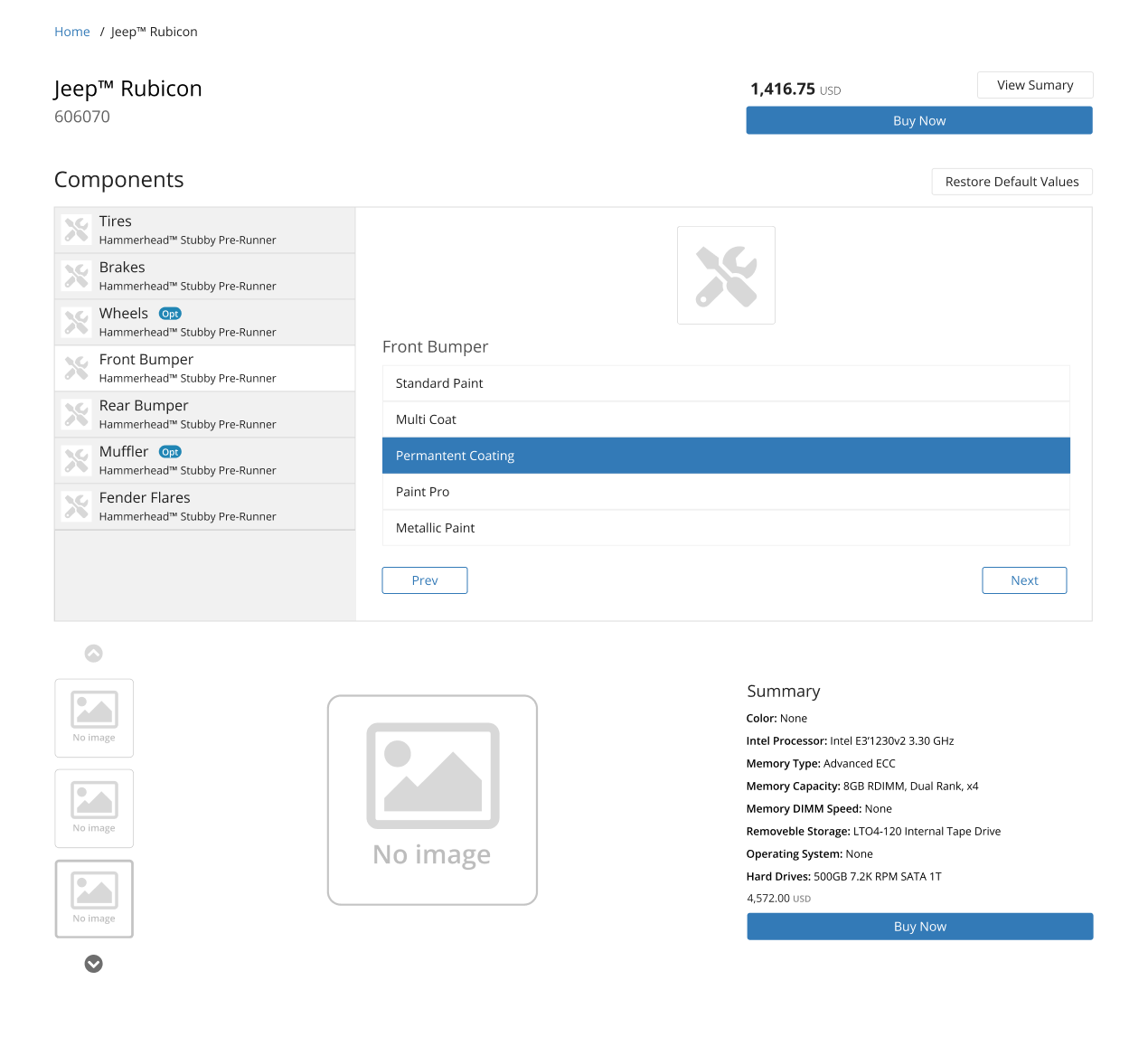This screenshot has width=1148, height=1046.
Task: Click the Removeble Storage summary line
Action: pos(873,832)
